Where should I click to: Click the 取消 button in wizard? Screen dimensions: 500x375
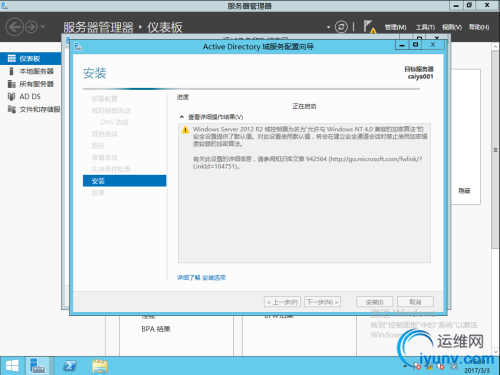415,302
